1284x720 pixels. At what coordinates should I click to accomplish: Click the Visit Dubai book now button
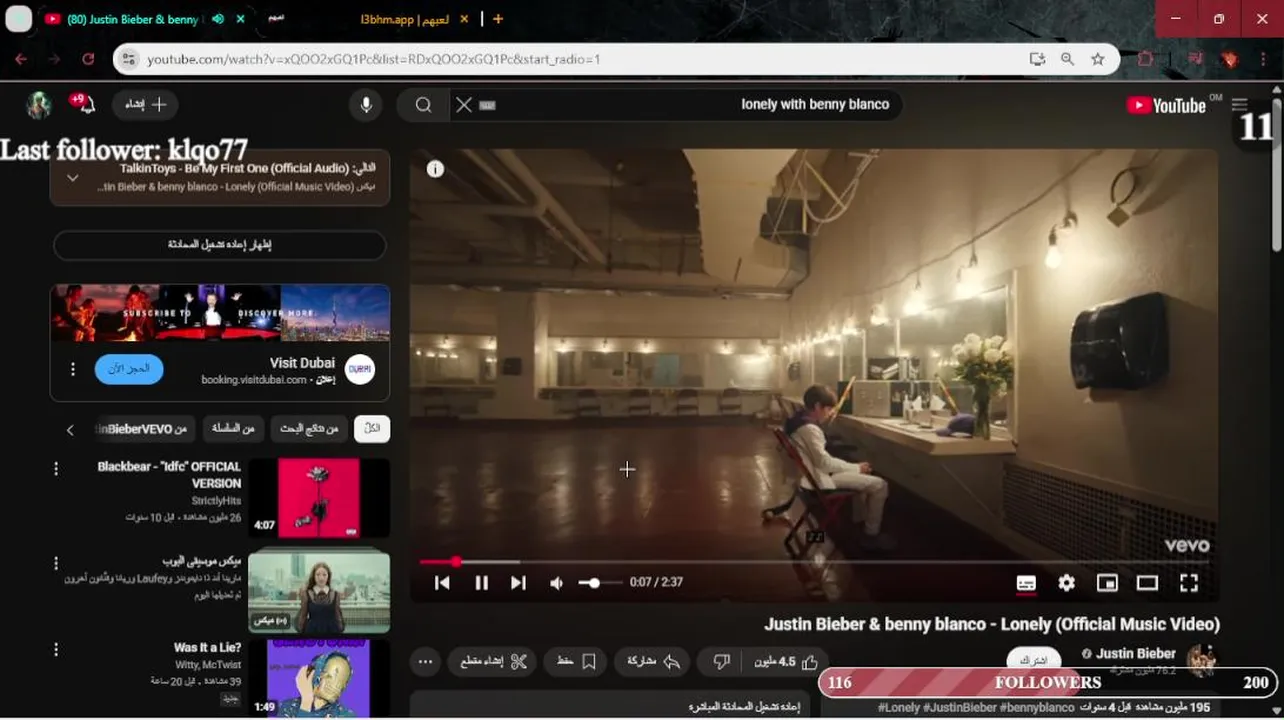129,369
